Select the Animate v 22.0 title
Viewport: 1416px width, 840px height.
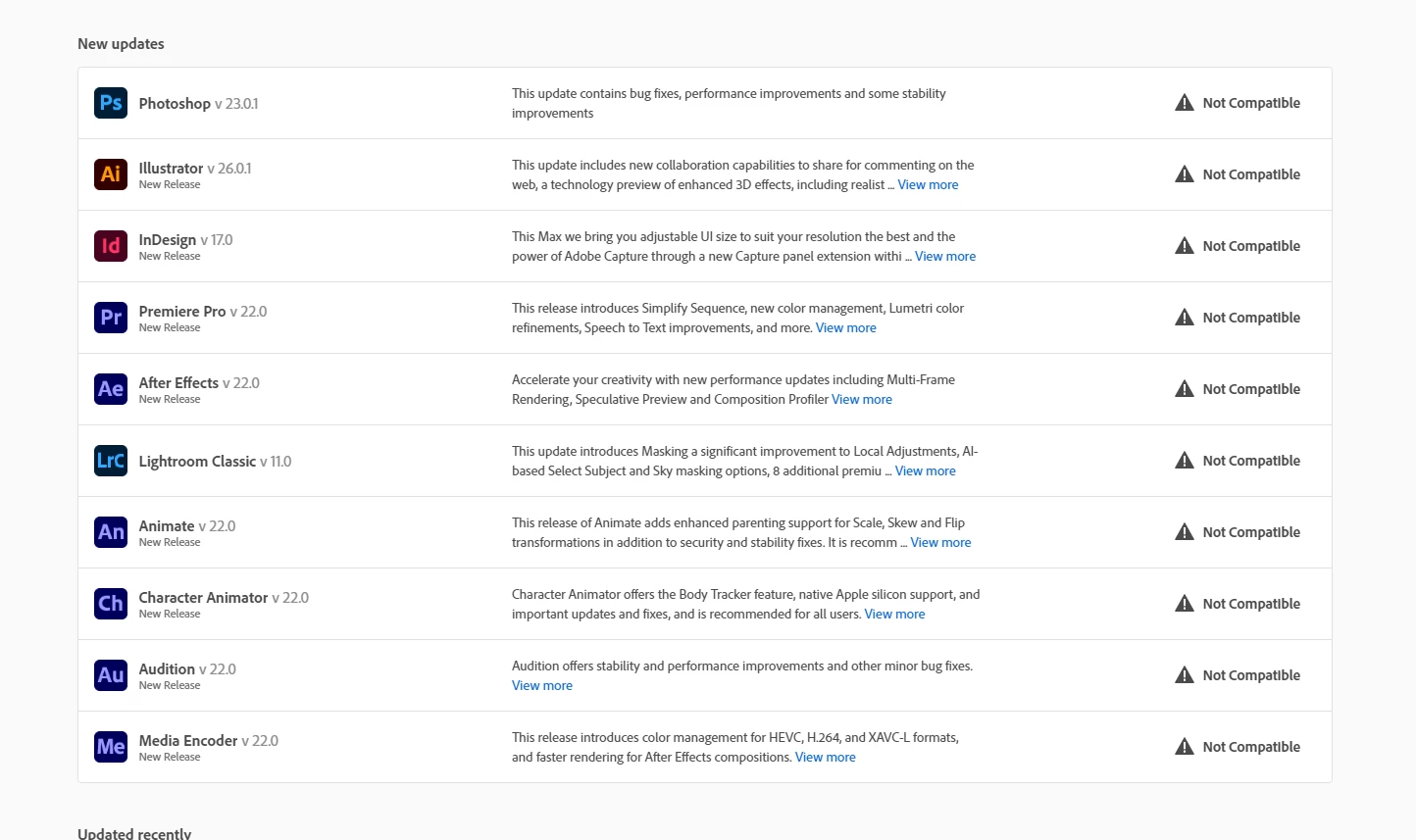[187, 525]
